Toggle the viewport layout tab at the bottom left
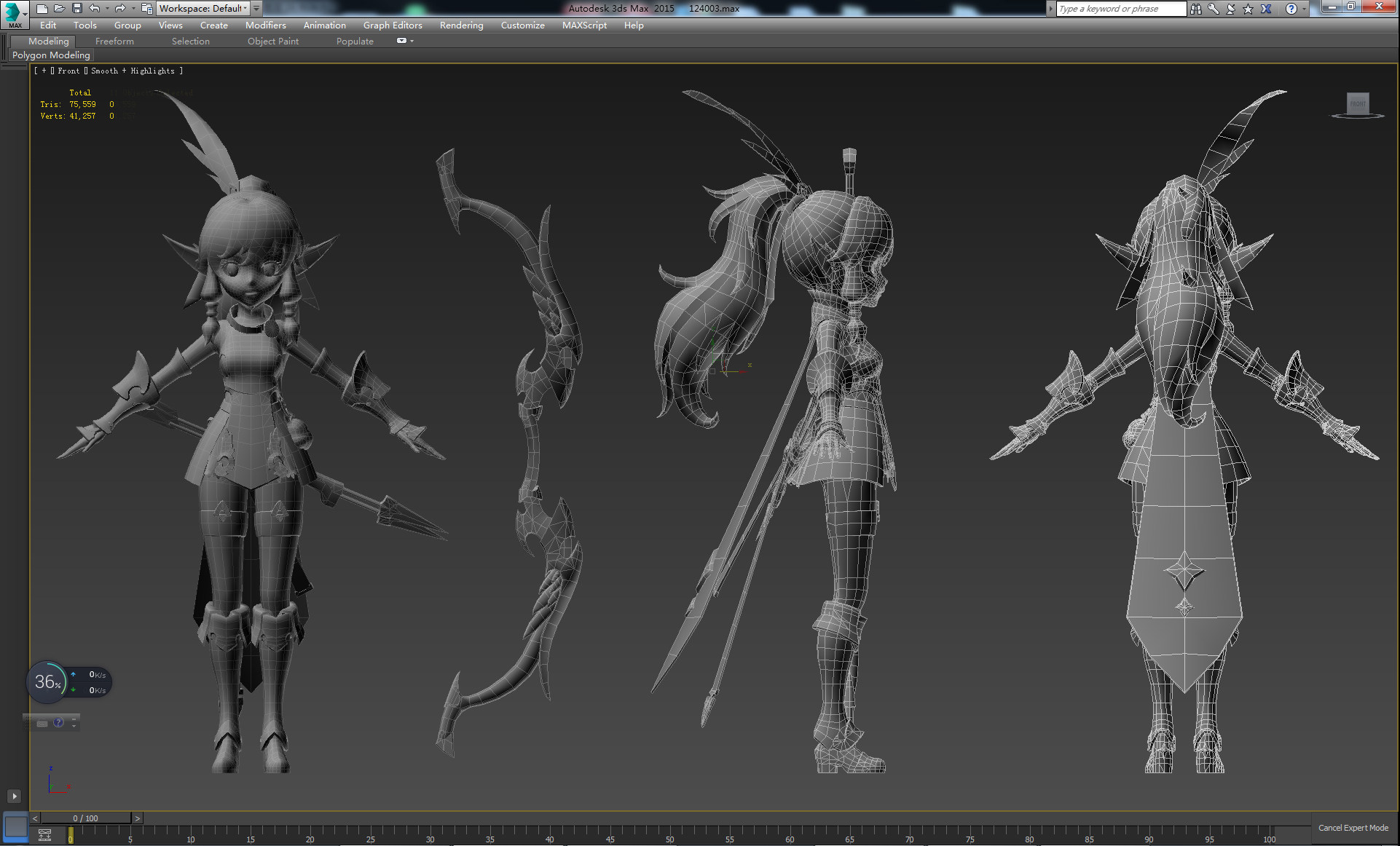 [15, 826]
